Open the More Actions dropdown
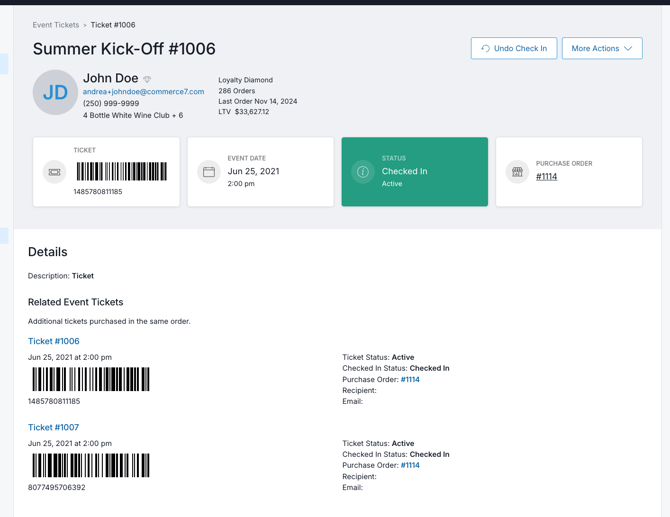The height and width of the screenshot is (517, 670). pos(601,48)
